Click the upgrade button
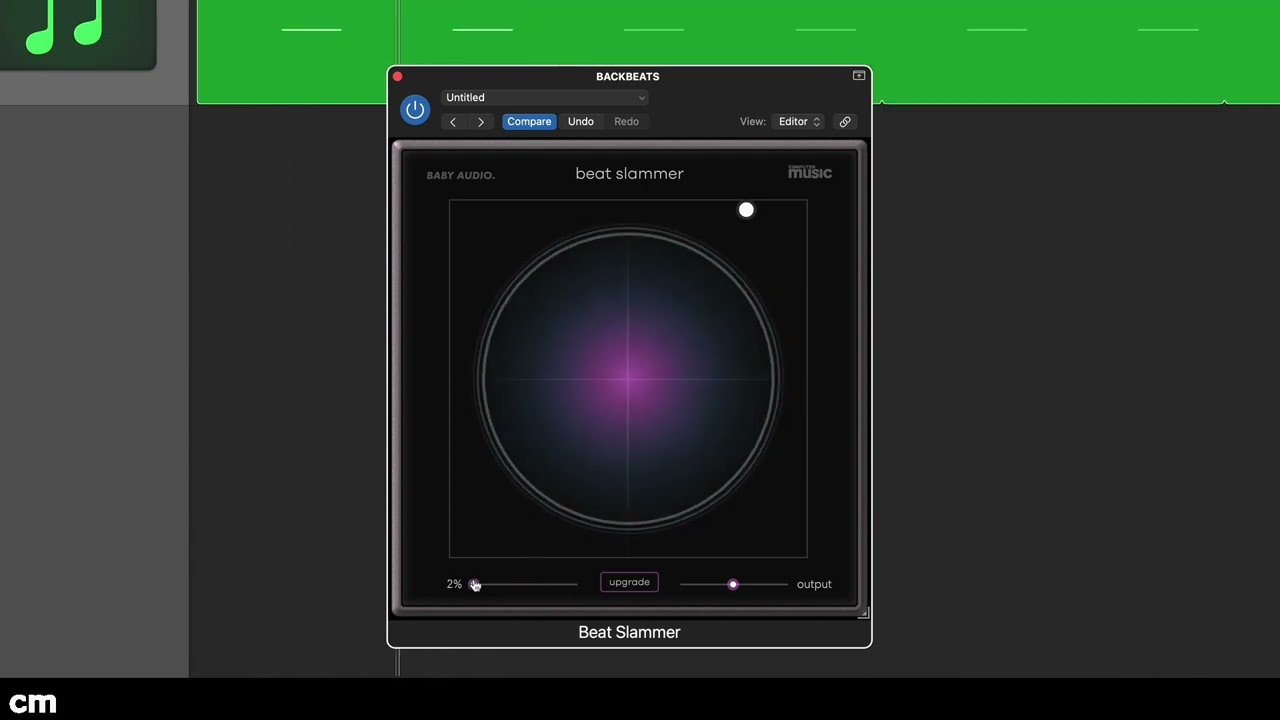 629,582
